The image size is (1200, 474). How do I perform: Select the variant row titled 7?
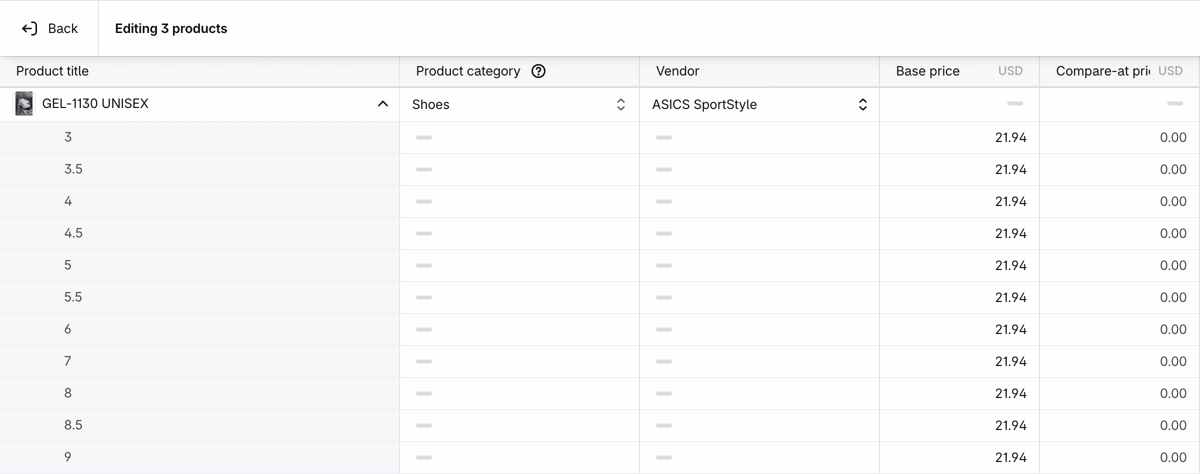(199, 361)
